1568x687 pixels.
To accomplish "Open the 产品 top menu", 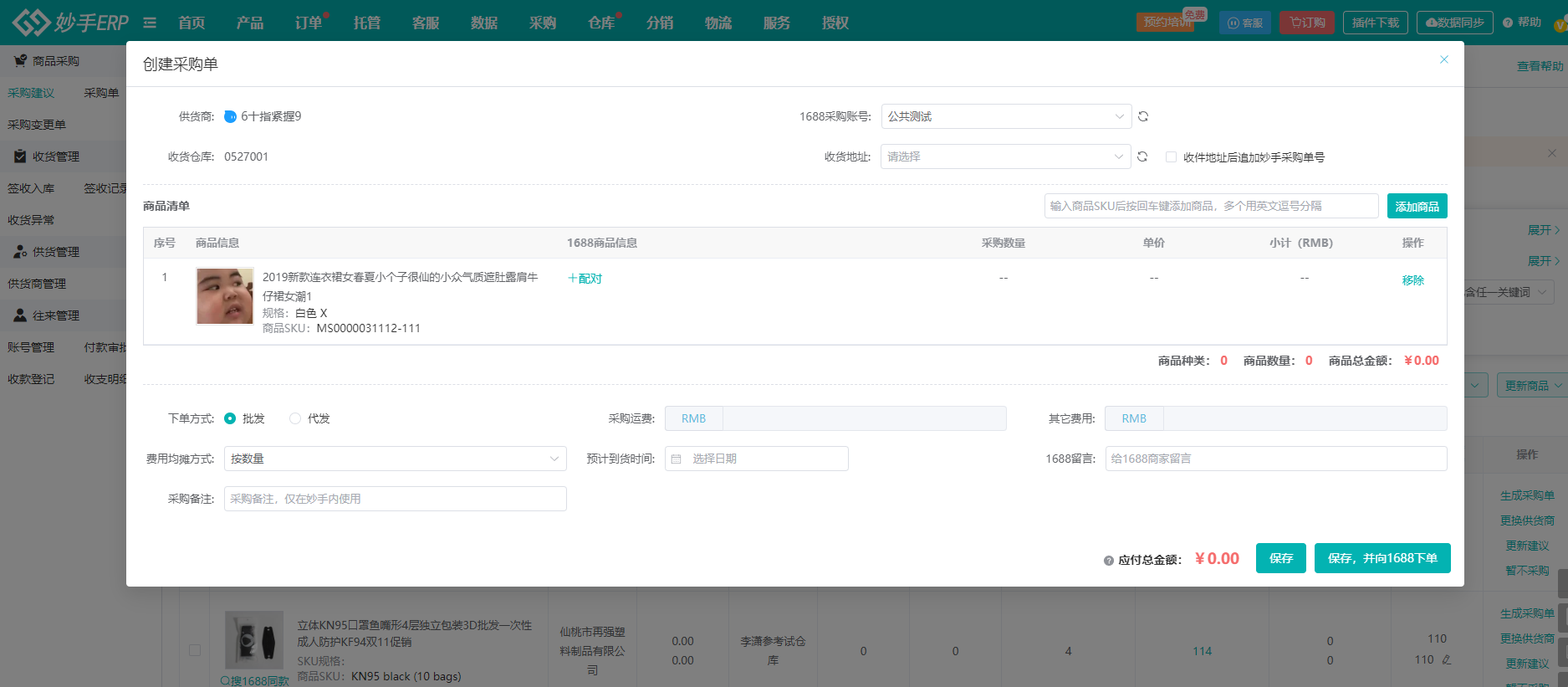I will (x=250, y=23).
